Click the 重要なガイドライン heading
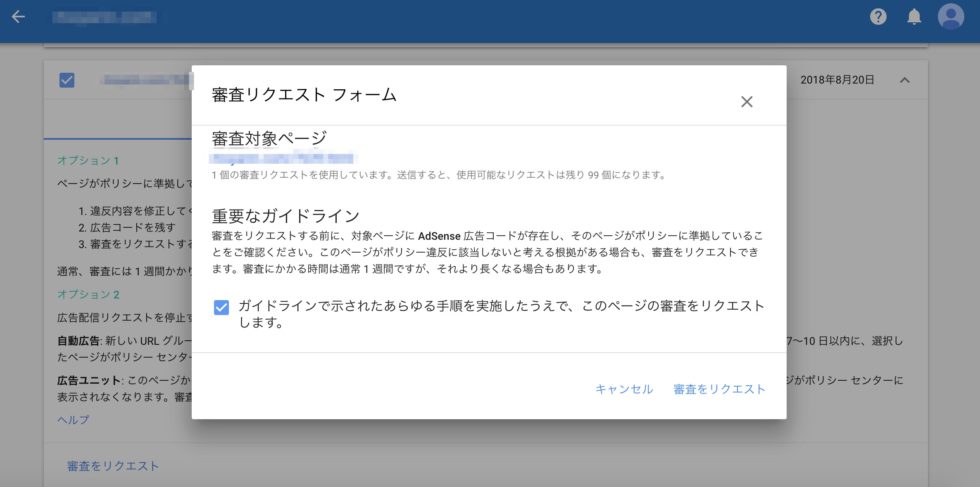 point(285,216)
